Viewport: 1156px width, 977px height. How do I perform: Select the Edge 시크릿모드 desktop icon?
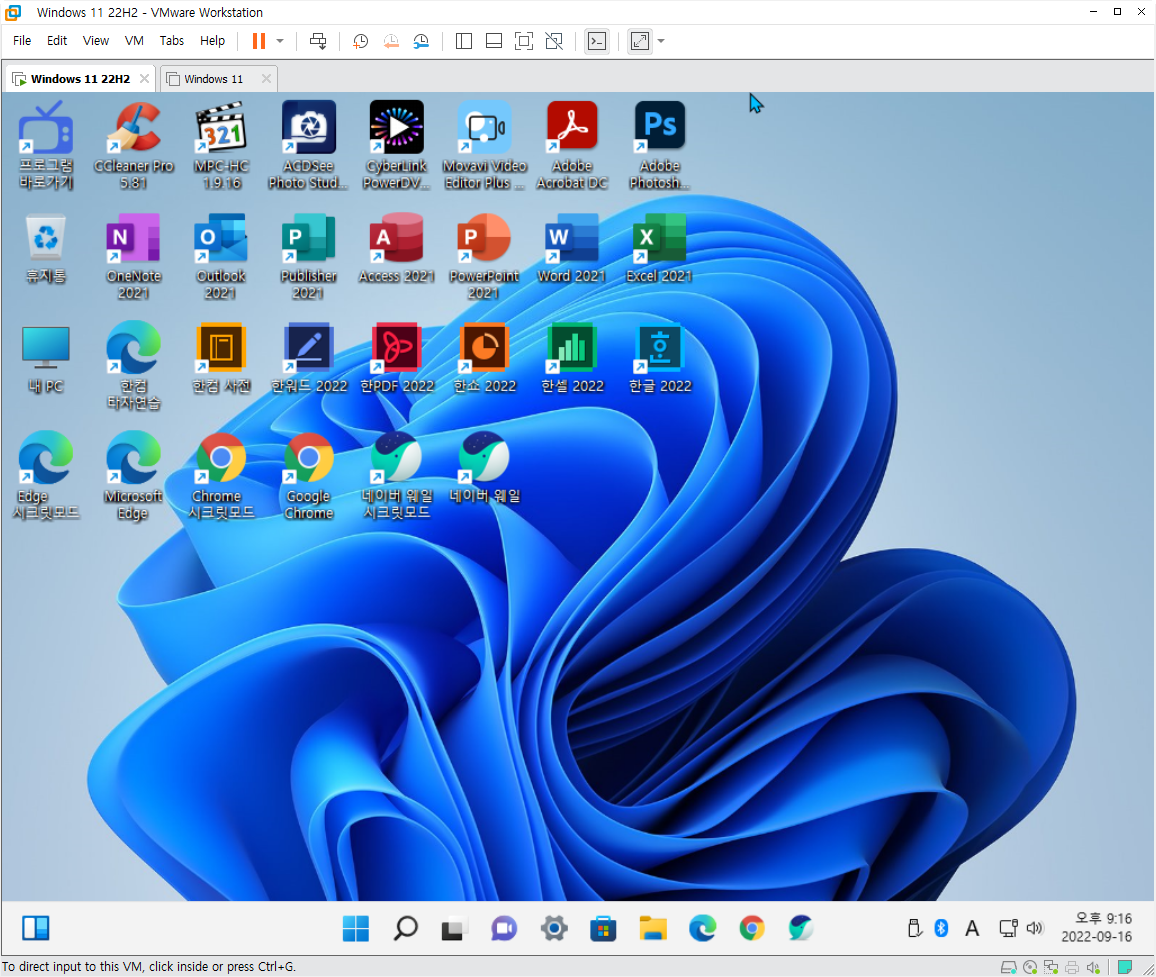(46, 476)
